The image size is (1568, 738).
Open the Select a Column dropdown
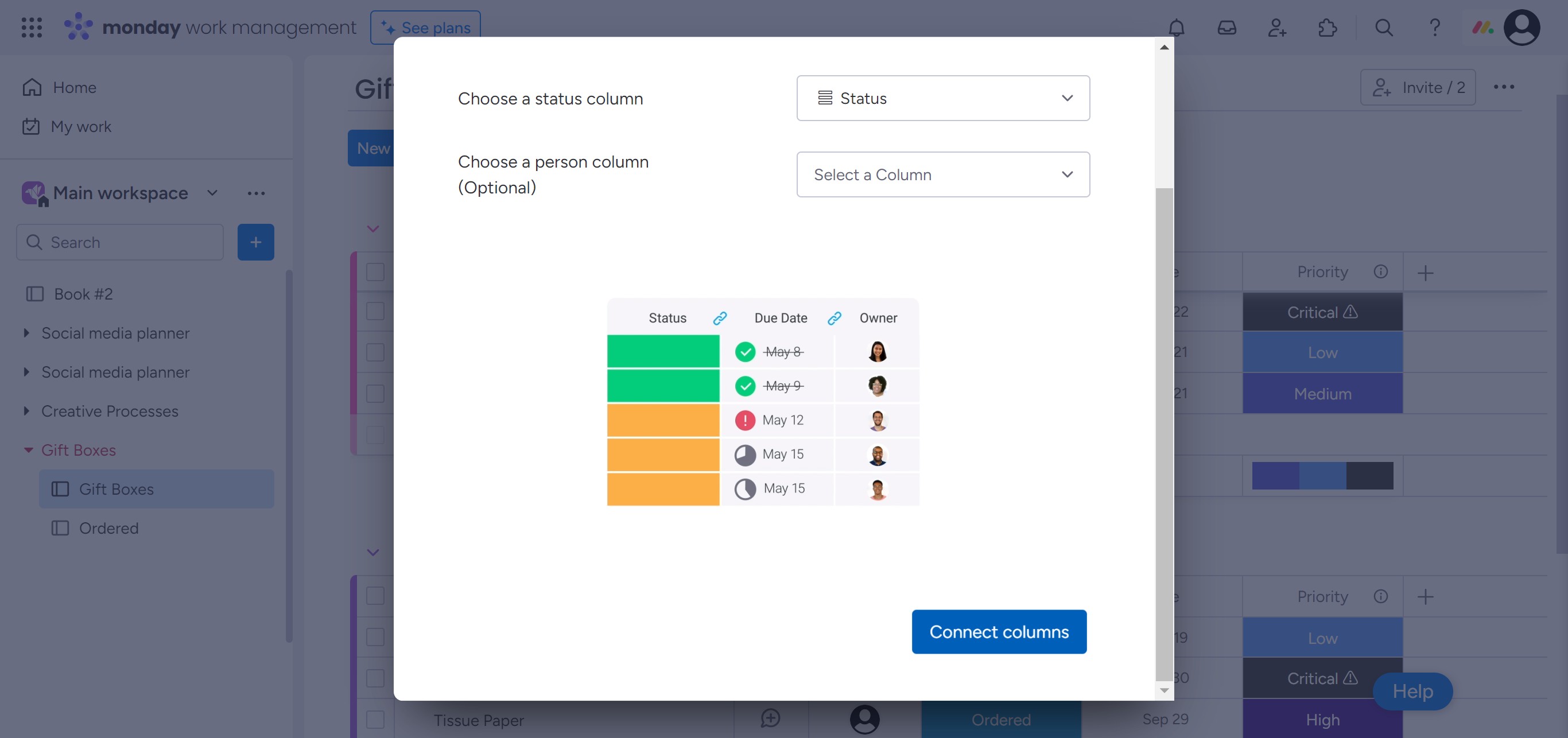coord(942,174)
